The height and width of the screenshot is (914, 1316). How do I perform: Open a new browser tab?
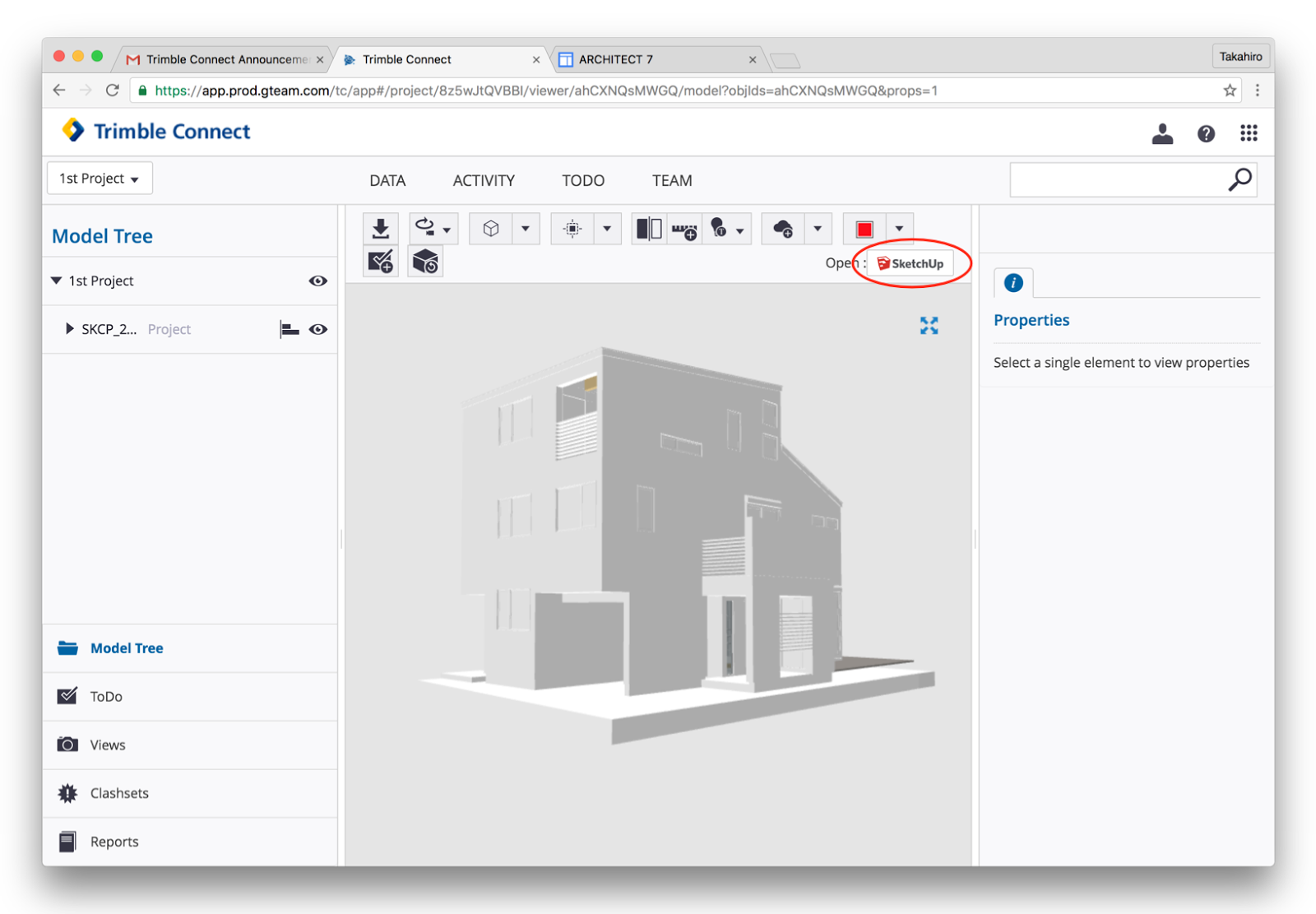tap(785, 60)
